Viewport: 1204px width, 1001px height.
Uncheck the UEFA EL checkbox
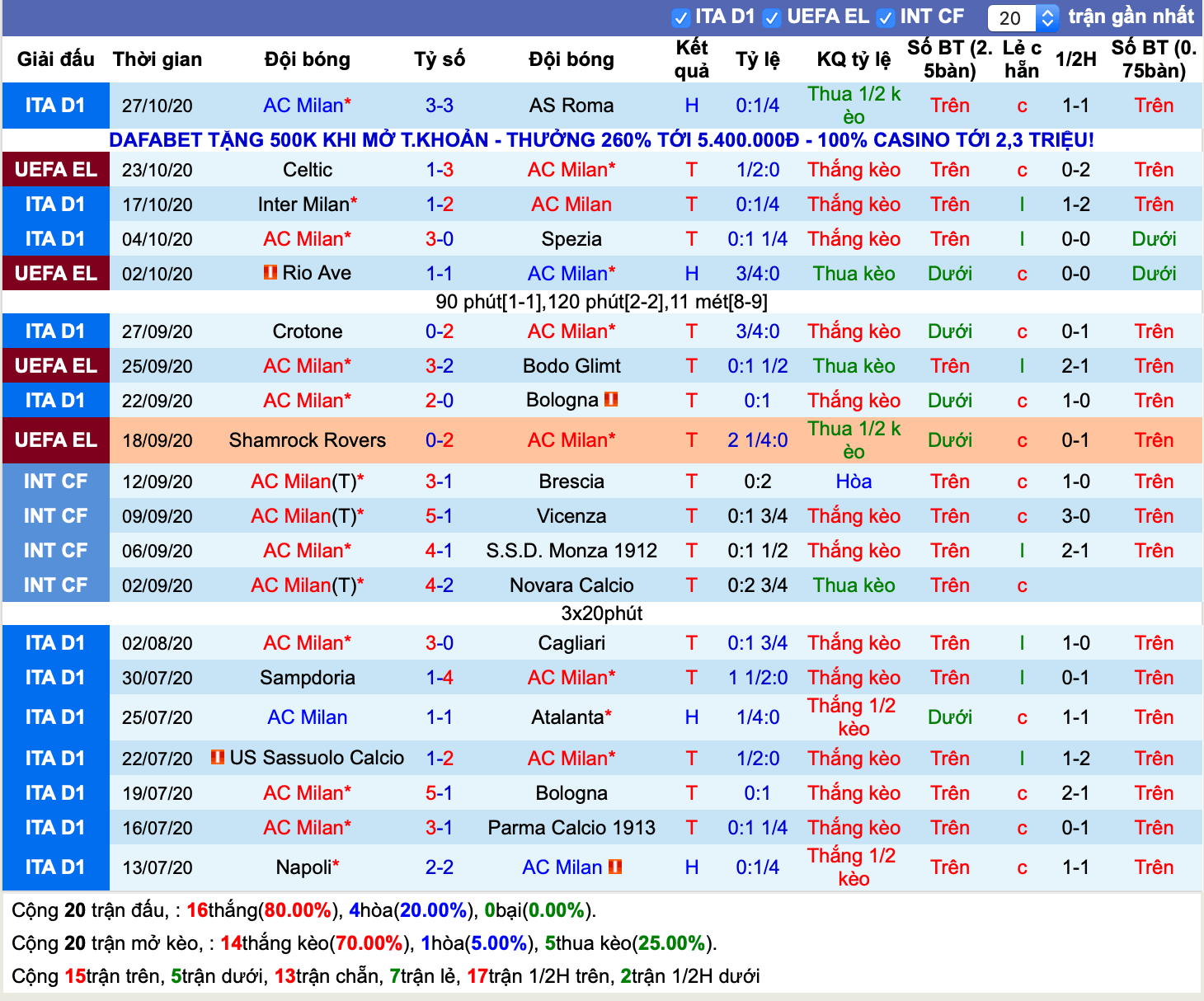[772, 17]
